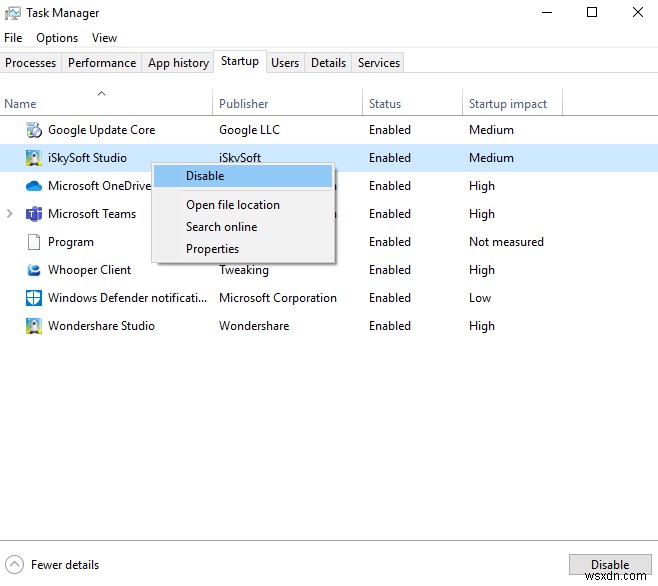This screenshot has width=658, height=586.
Task: Switch to the Processes tab
Action: click(x=31, y=63)
